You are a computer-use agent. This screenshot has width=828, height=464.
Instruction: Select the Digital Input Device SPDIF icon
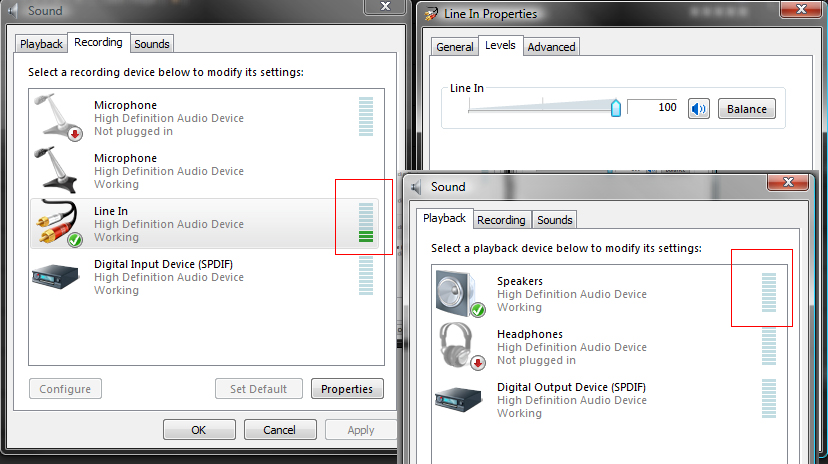pos(55,276)
